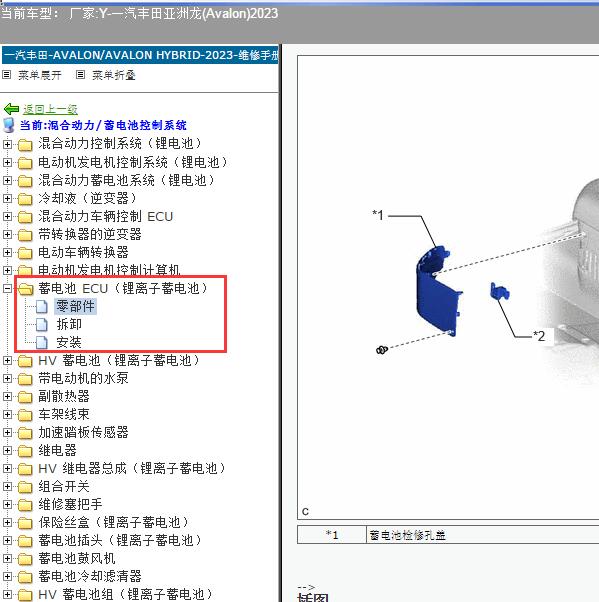The width and height of the screenshot is (599, 602).
Task: Click the 返回上一级 link
Action: click(x=50, y=109)
